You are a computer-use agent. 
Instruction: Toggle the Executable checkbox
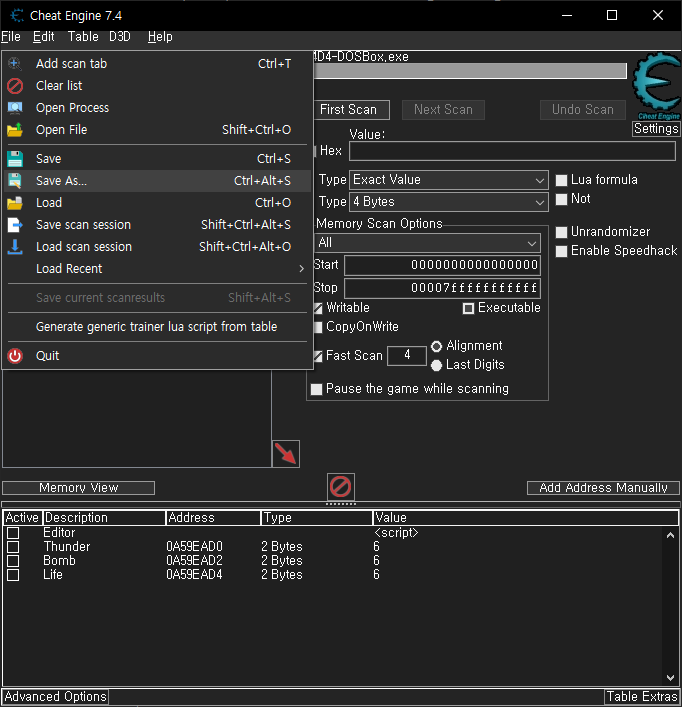point(468,308)
